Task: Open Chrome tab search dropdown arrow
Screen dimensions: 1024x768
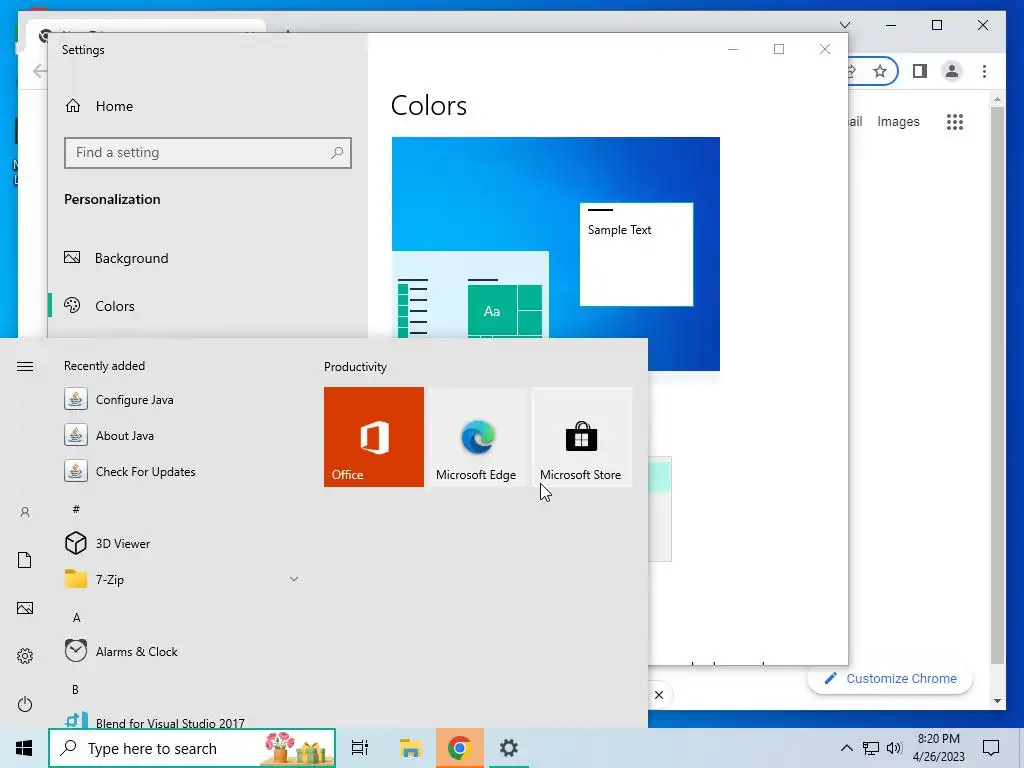Action: coord(845,25)
